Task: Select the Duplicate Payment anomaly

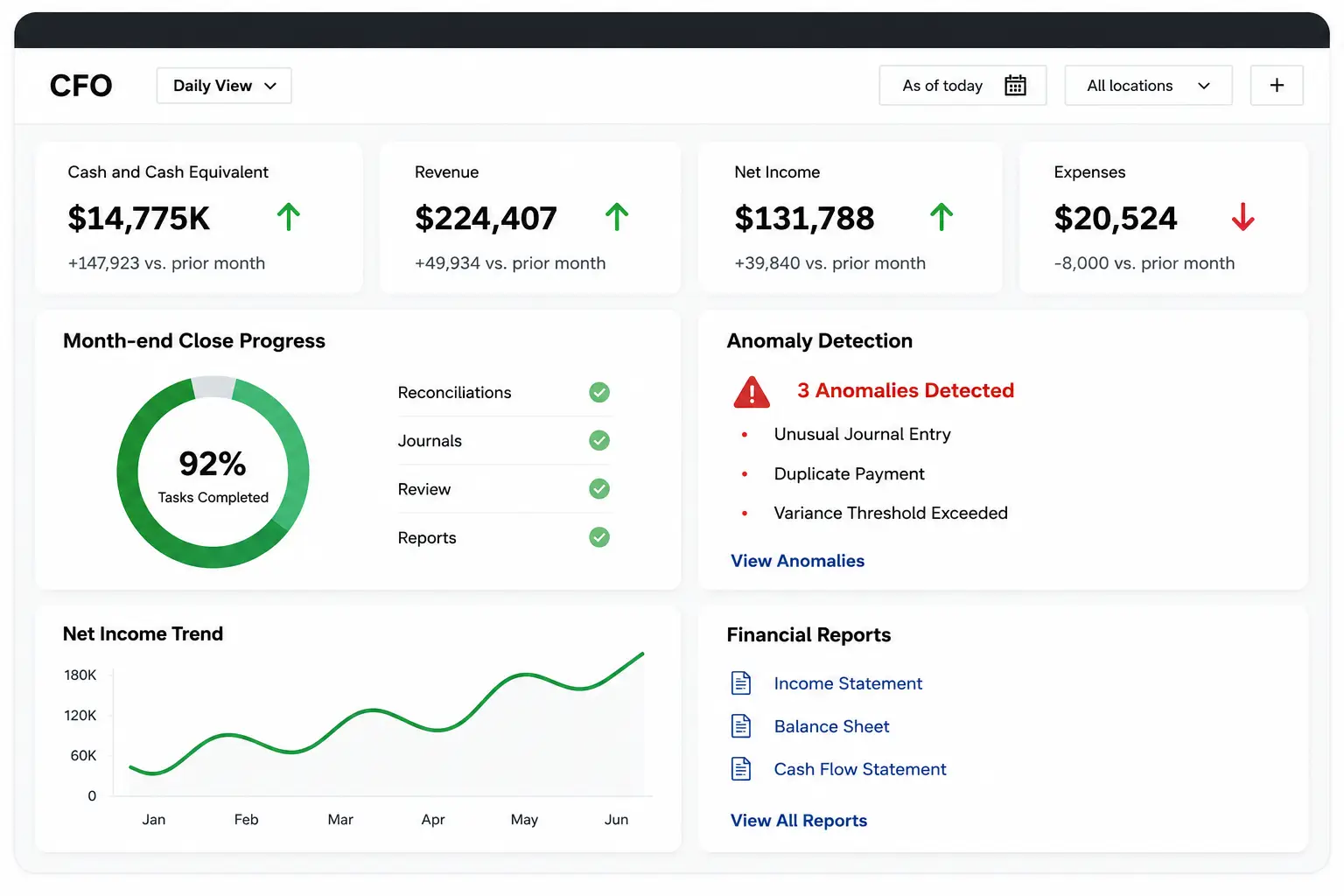Action: click(x=849, y=473)
